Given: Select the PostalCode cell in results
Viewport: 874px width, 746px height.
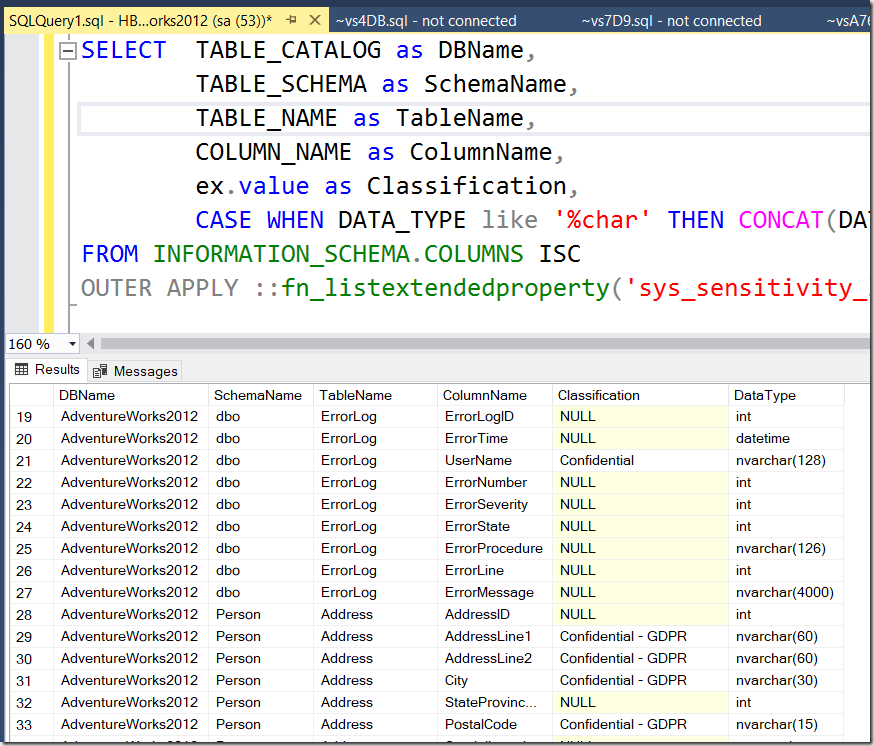Looking at the screenshot, I should coord(480,725).
